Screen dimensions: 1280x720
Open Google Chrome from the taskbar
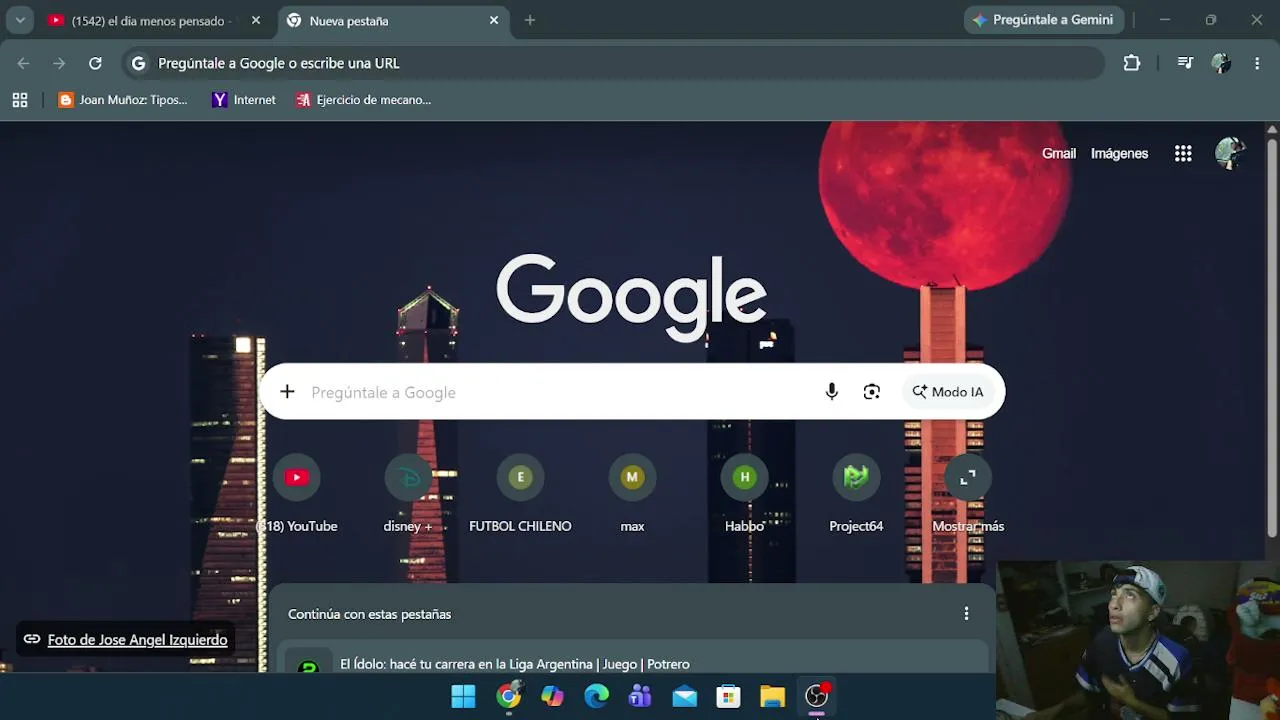pyautogui.click(x=508, y=696)
